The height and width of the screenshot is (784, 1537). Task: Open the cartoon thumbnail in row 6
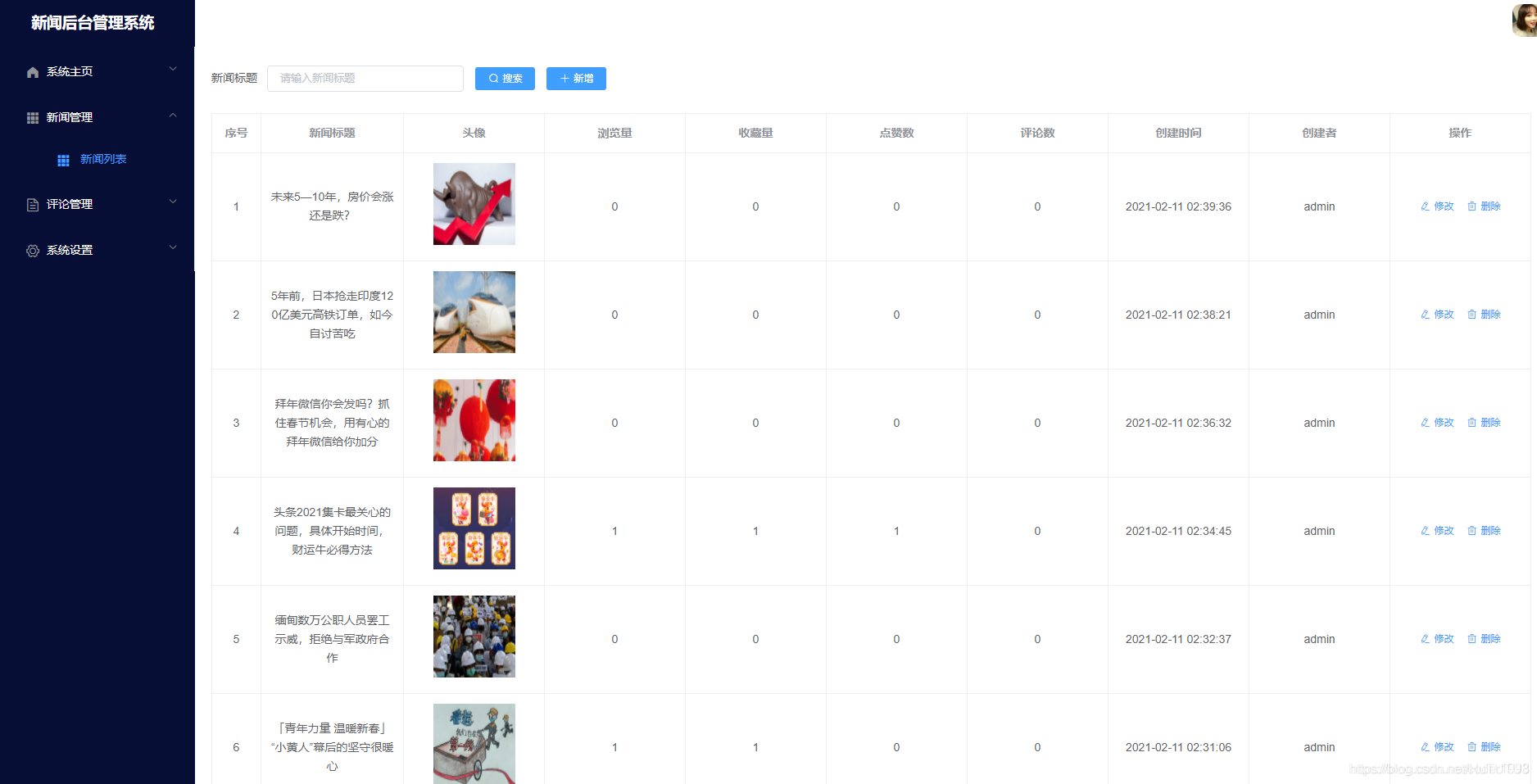click(474, 744)
